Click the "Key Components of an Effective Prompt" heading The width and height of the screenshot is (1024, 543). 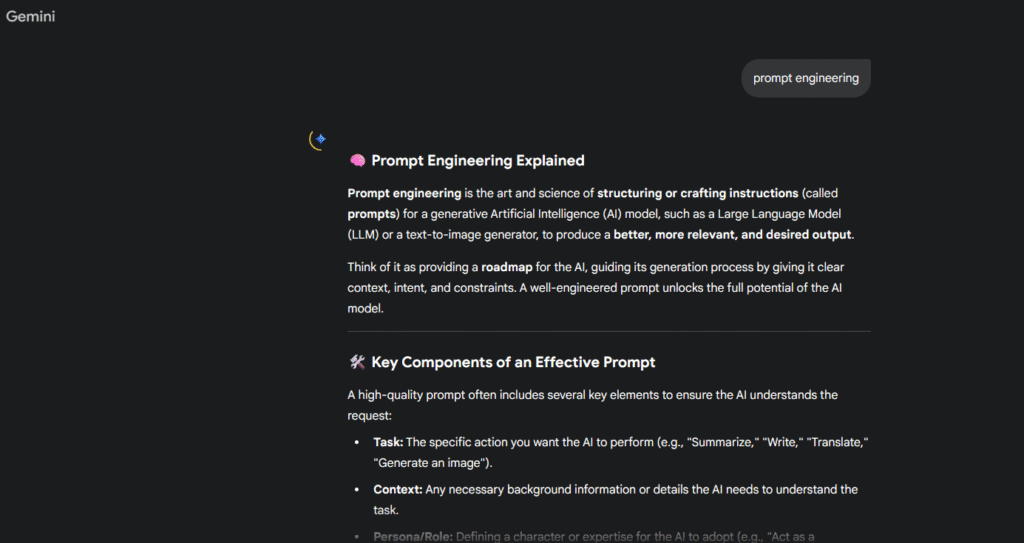pyautogui.click(x=513, y=362)
